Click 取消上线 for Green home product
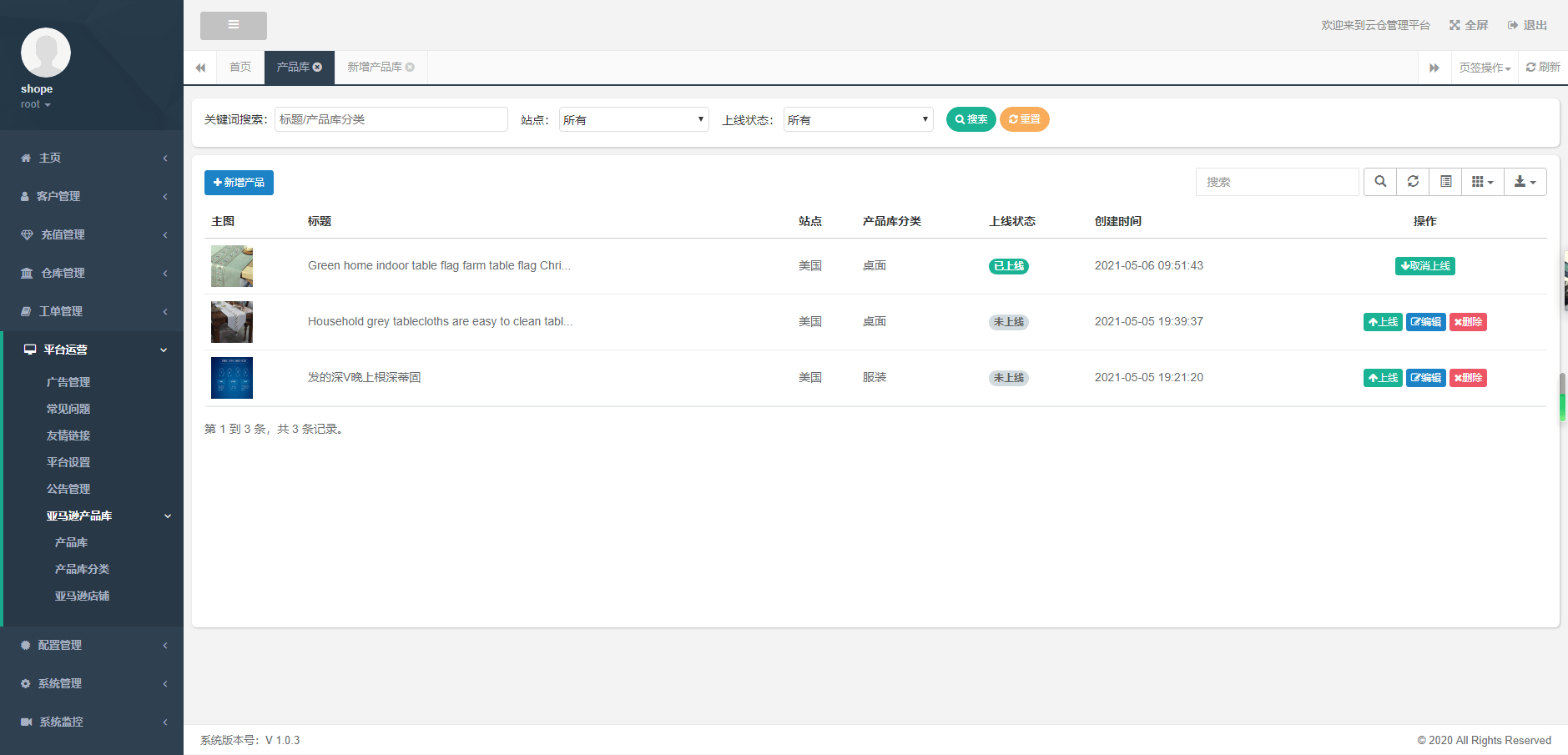 coord(1424,266)
